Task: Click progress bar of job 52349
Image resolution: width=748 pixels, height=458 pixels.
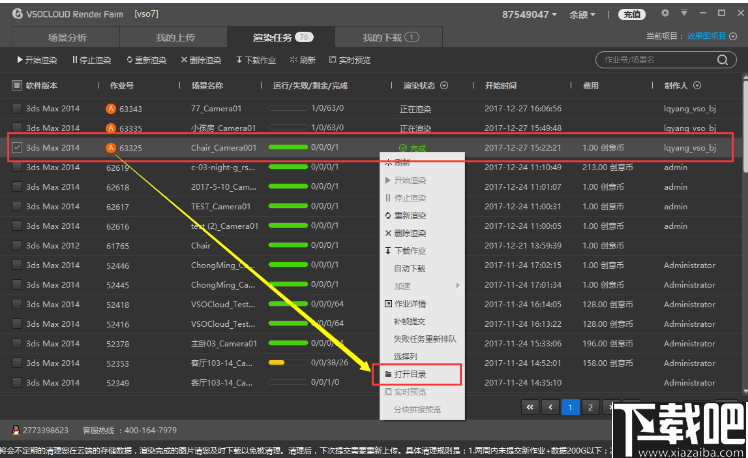Action: pos(288,382)
